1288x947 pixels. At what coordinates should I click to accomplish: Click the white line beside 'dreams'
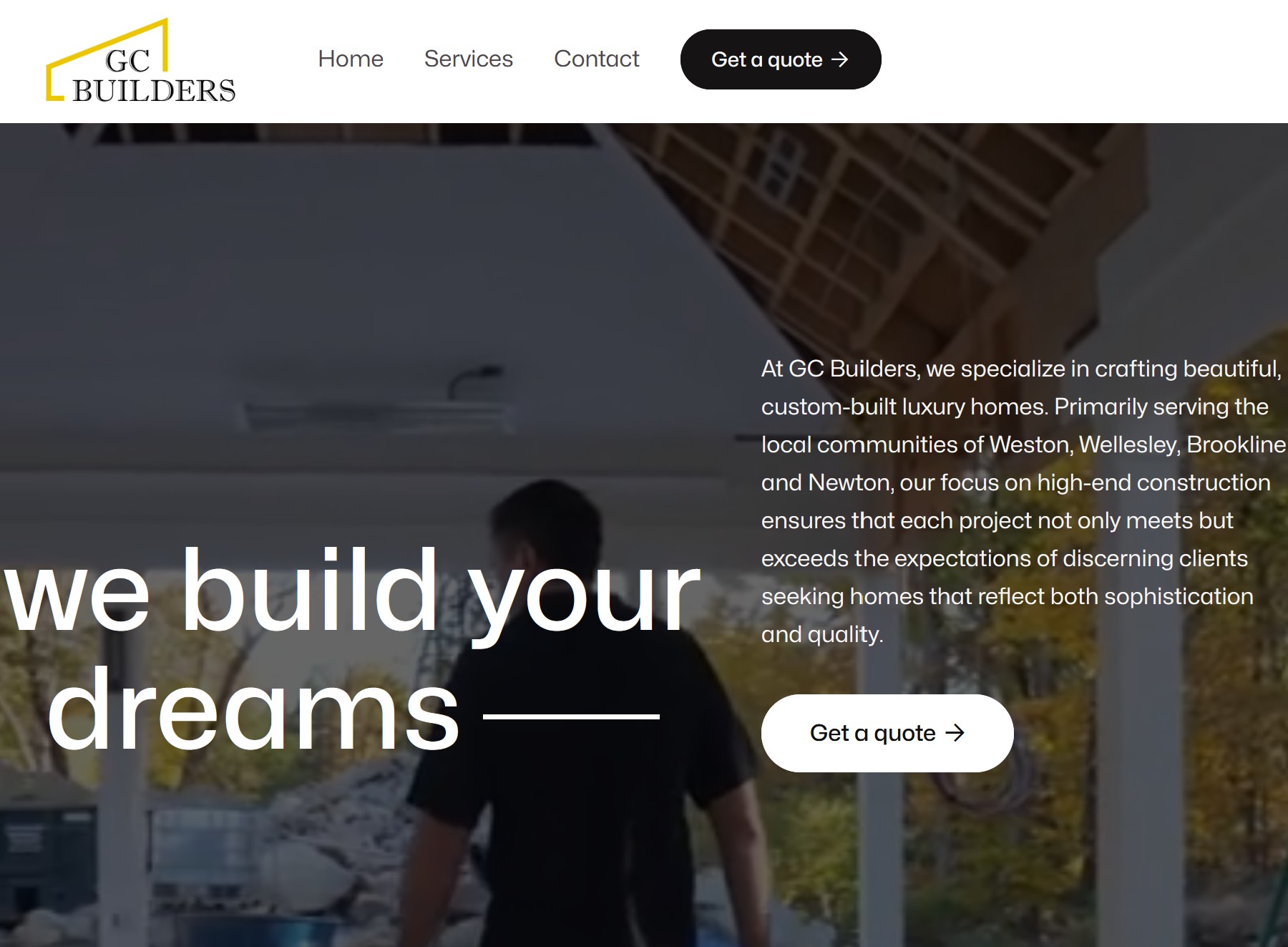pos(572,716)
